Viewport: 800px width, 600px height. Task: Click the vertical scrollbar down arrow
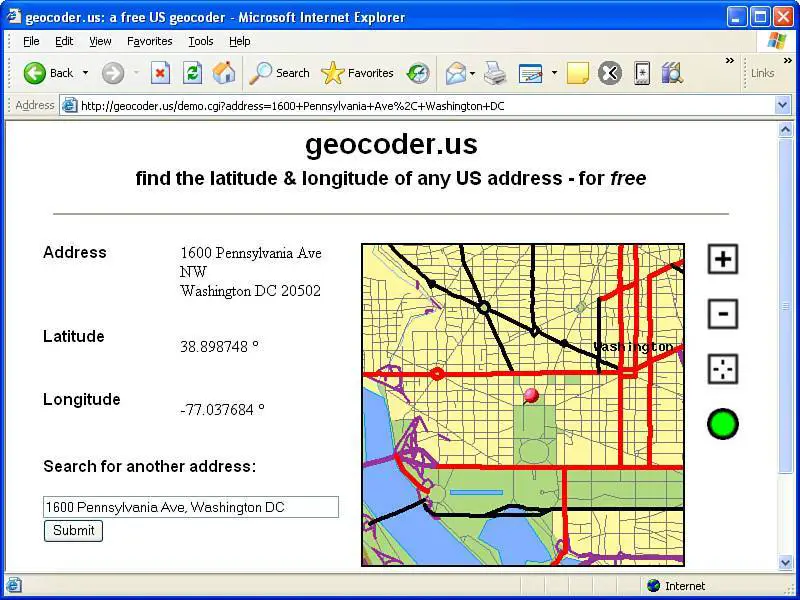point(786,562)
